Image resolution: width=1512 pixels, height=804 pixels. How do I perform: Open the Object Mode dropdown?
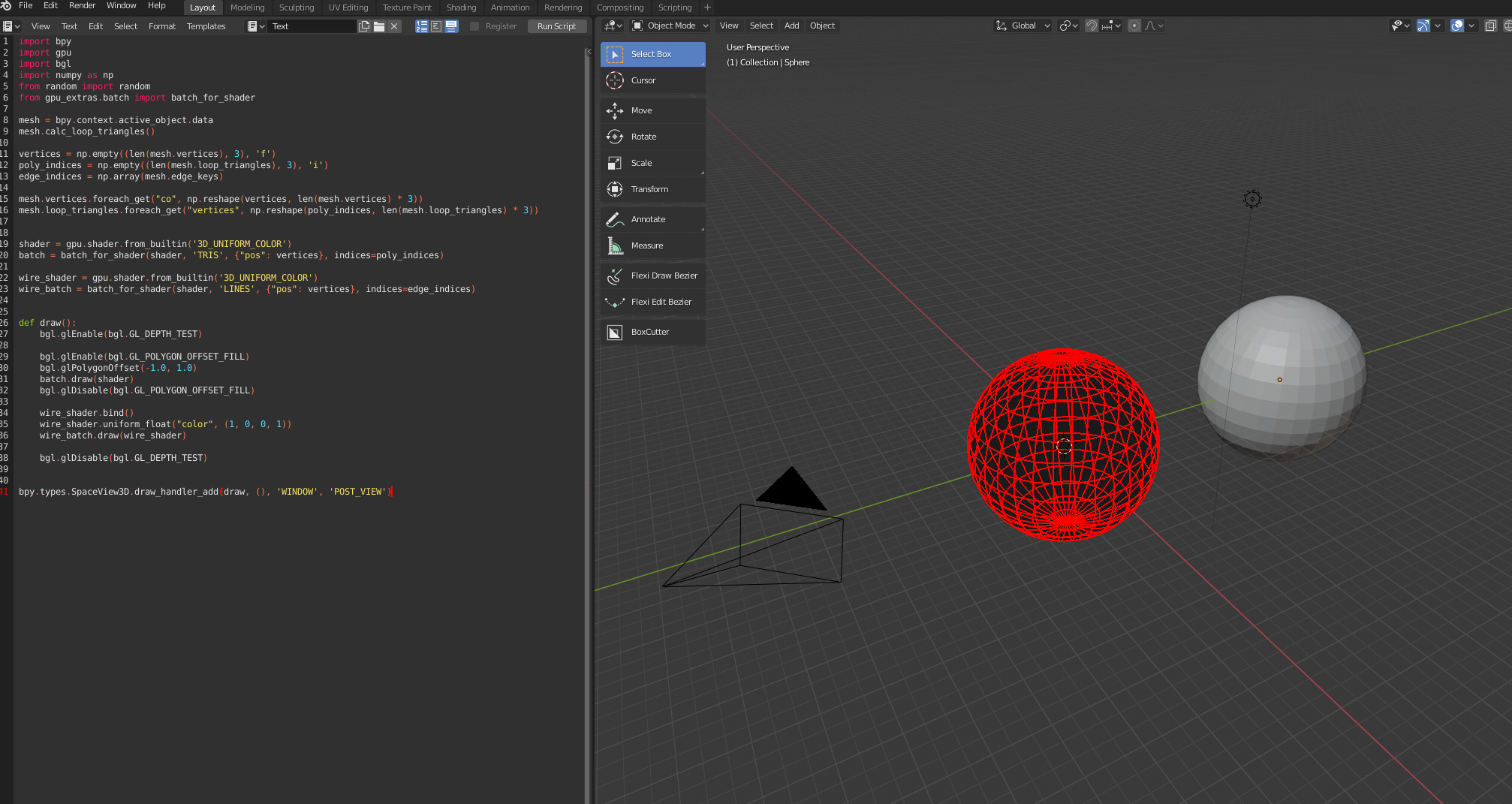coord(669,26)
